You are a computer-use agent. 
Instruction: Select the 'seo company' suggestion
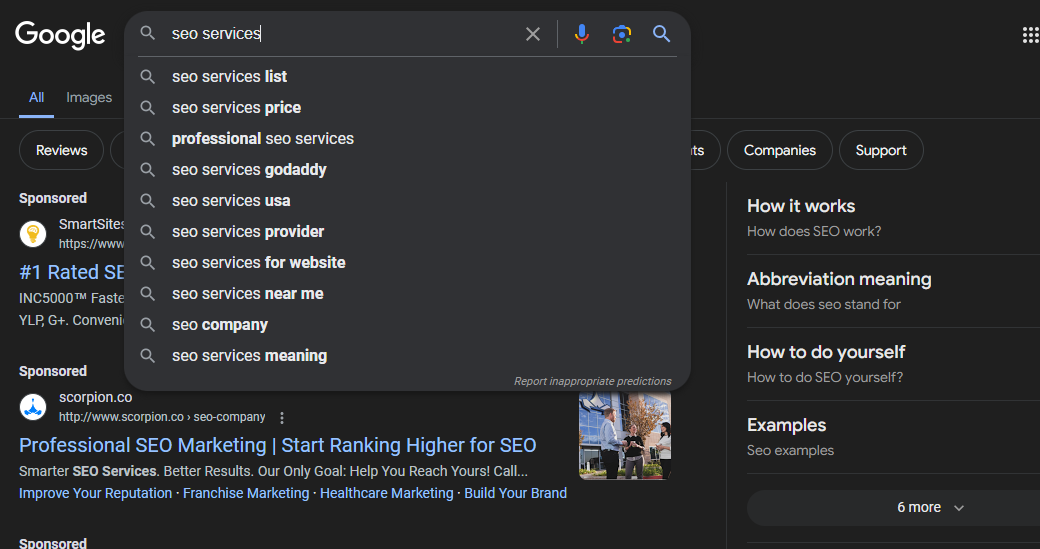[407, 325]
